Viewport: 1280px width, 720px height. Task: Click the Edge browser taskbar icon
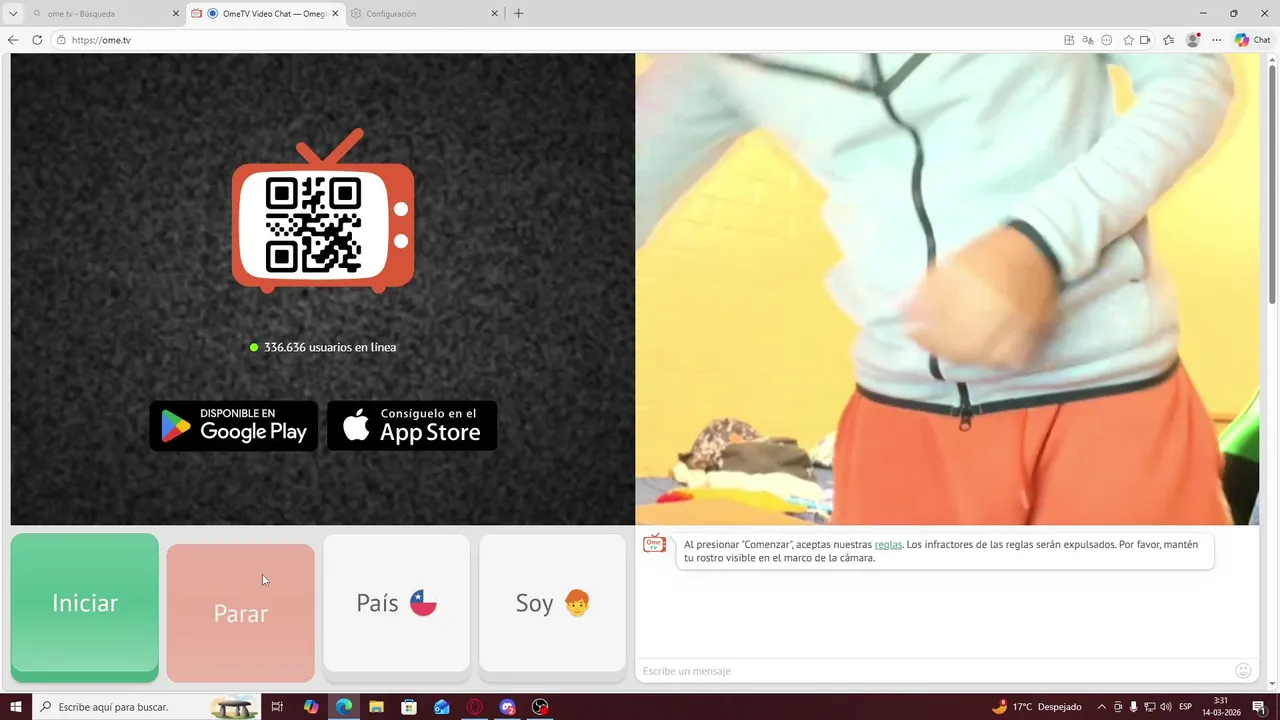[x=344, y=707]
